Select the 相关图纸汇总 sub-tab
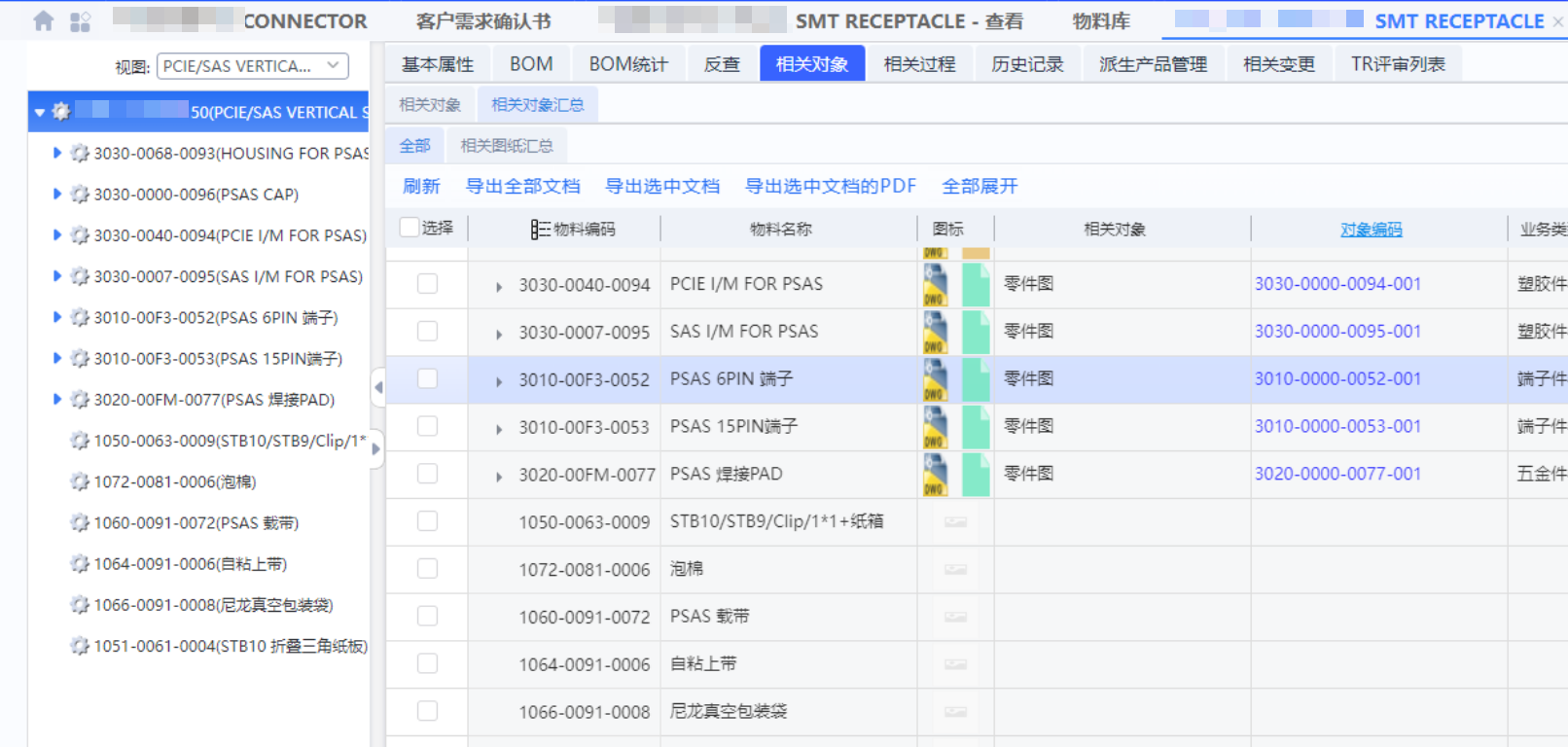 coord(507,146)
